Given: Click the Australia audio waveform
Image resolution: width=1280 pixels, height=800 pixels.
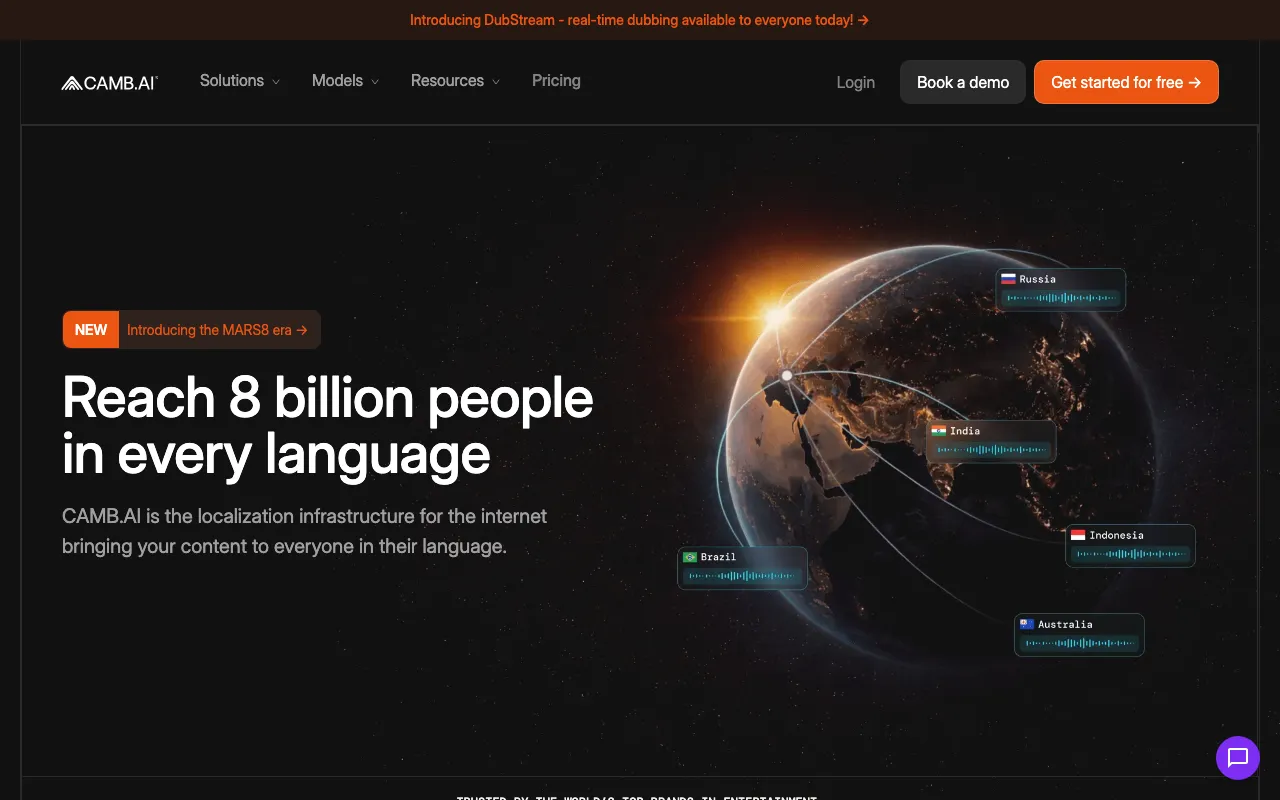Looking at the screenshot, I should click(1080, 643).
